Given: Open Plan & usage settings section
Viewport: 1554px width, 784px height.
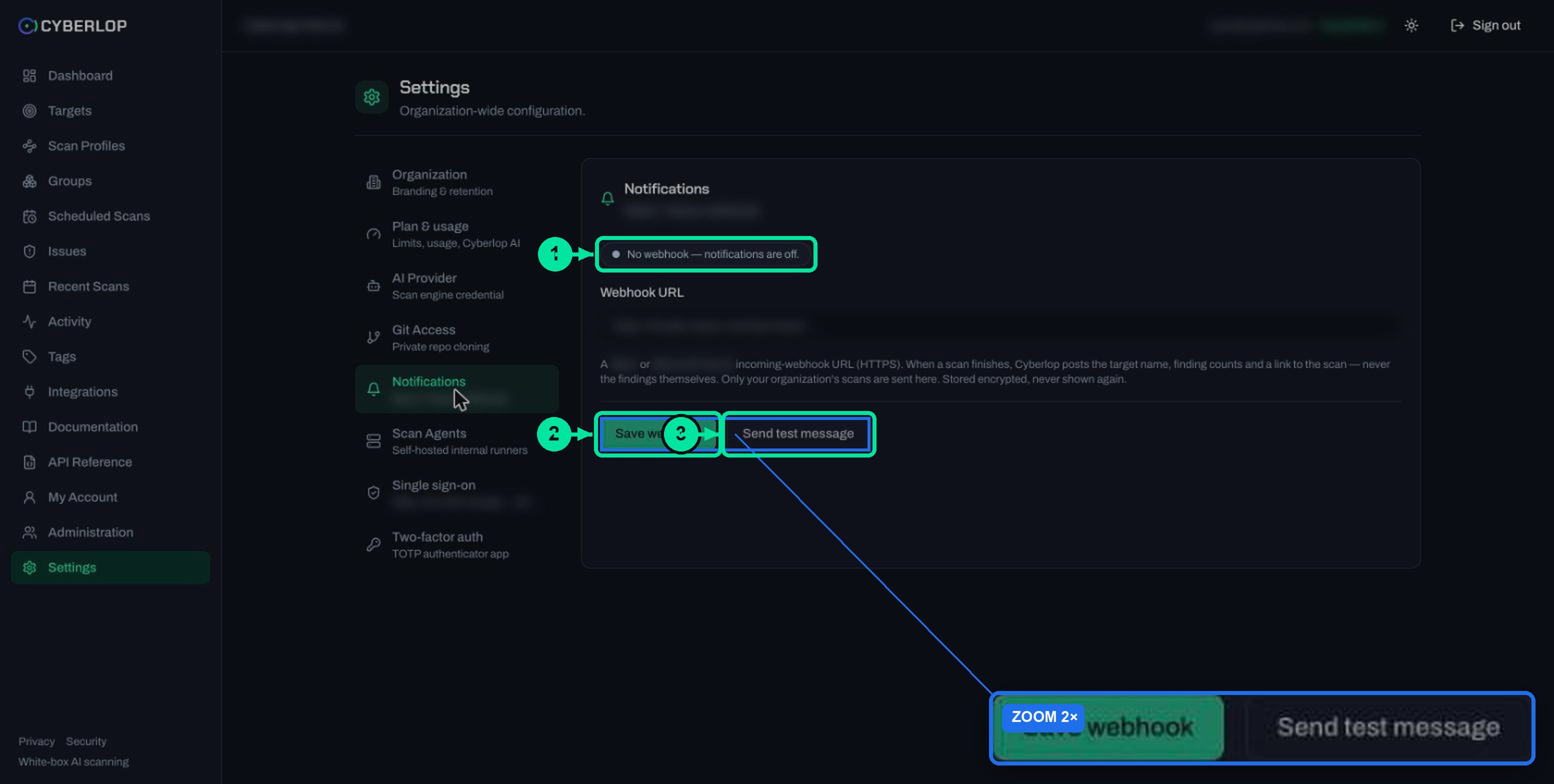Looking at the screenshot, I should coord(456,234).
